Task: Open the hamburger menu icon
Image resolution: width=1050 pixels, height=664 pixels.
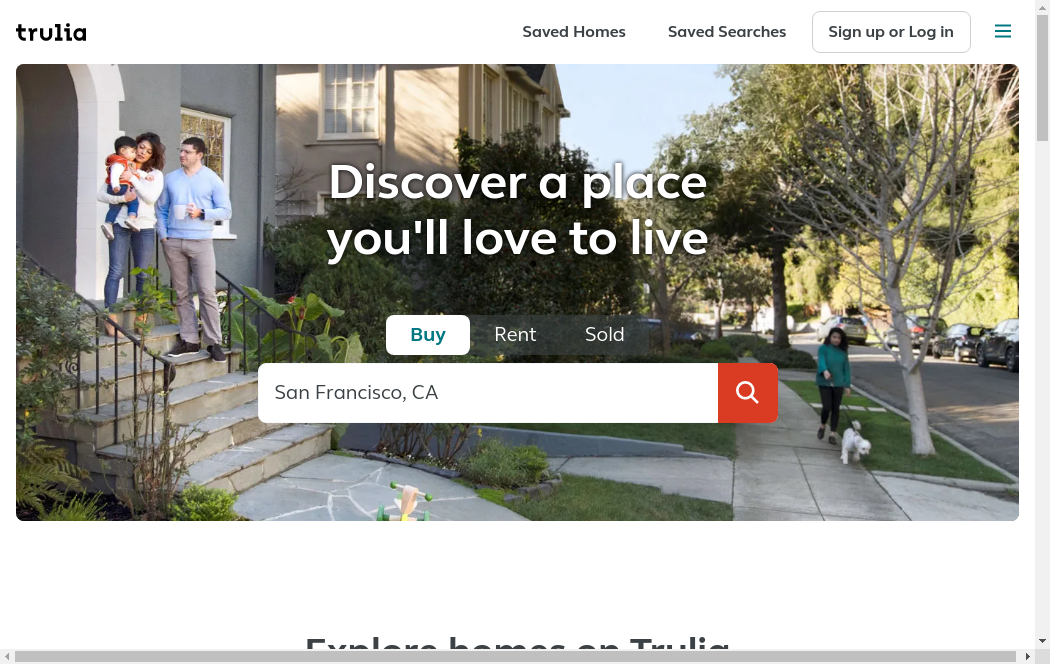Action: (1002, 31)
